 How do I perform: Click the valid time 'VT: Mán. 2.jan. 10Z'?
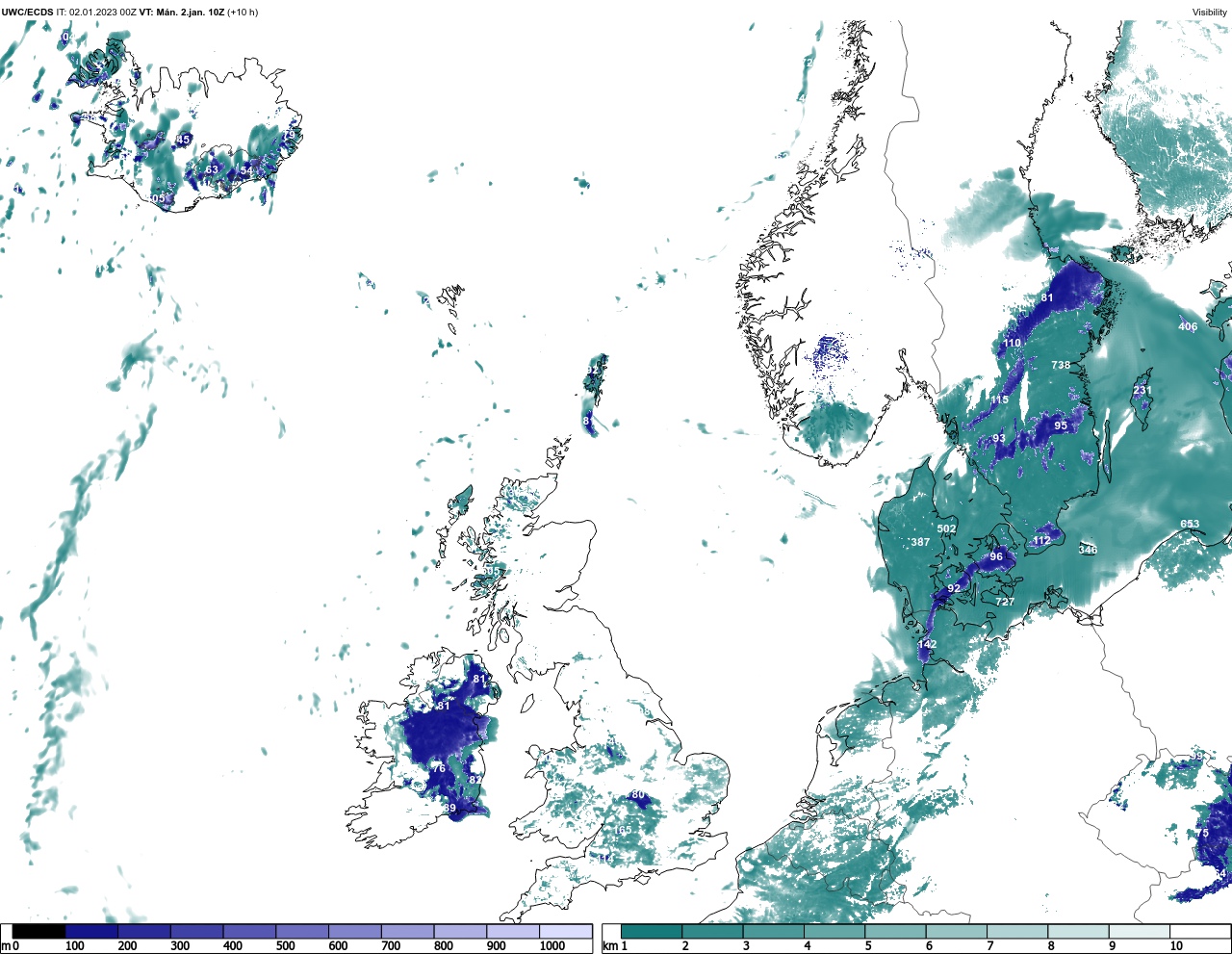click(x=182, y=13)
